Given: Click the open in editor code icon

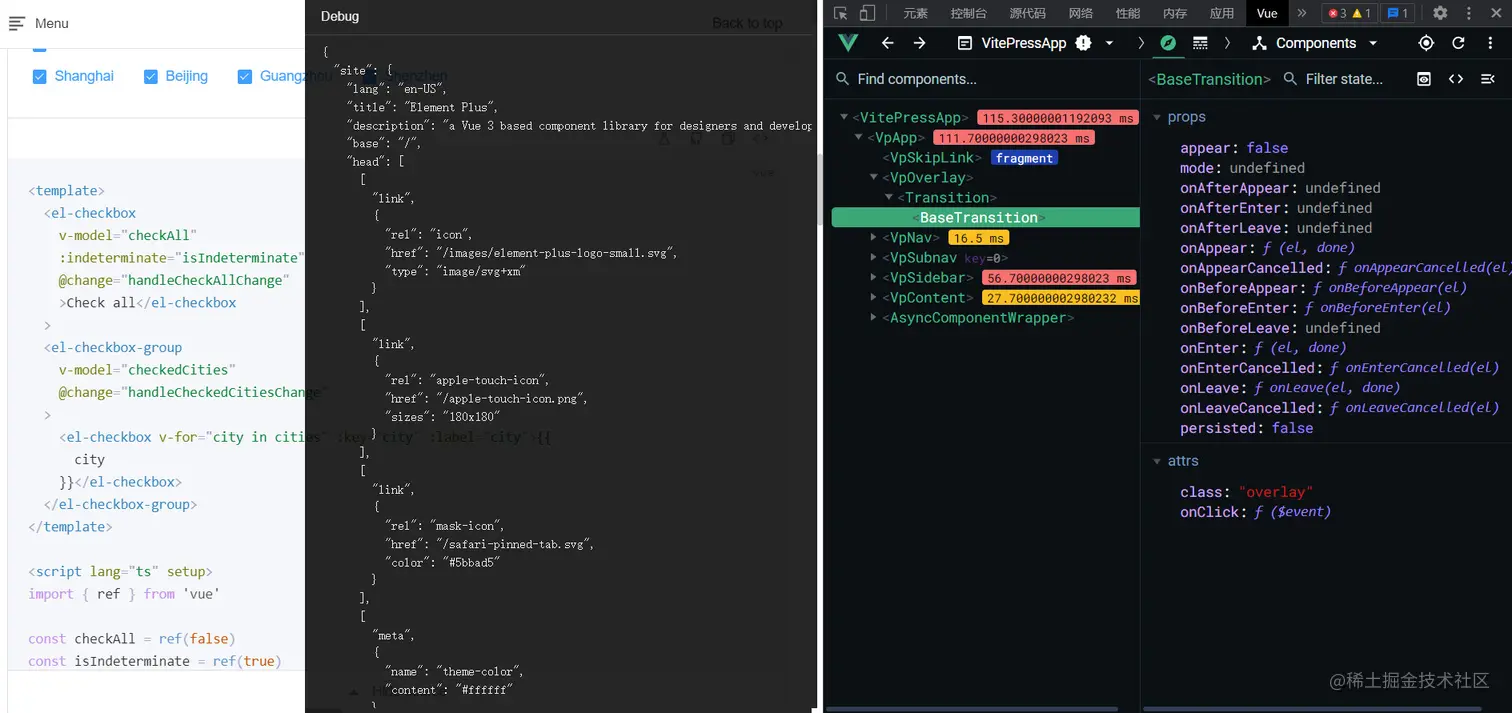Looking at the screenshot, I should (1456, 79).
